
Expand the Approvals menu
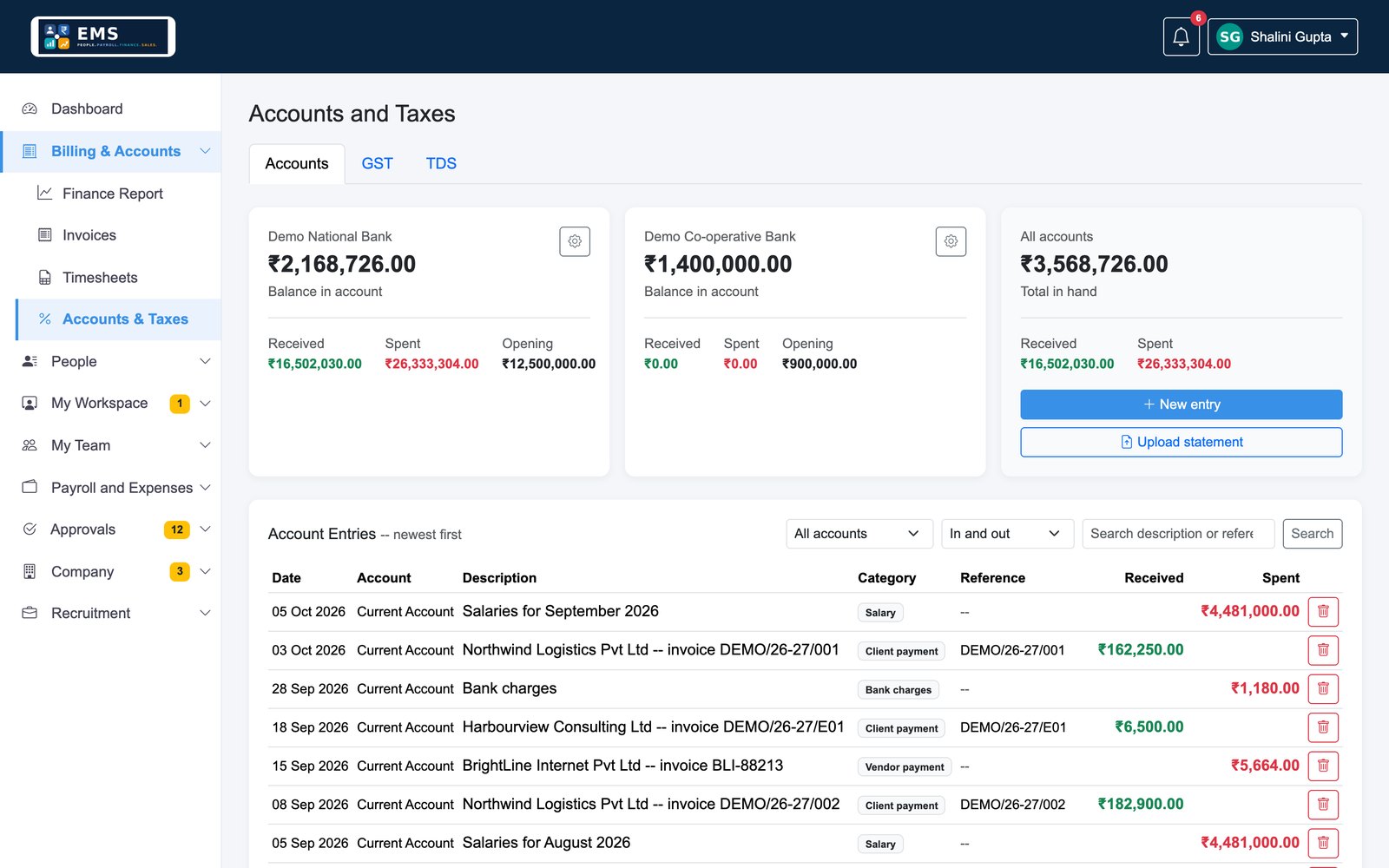[x=205, y=529]
